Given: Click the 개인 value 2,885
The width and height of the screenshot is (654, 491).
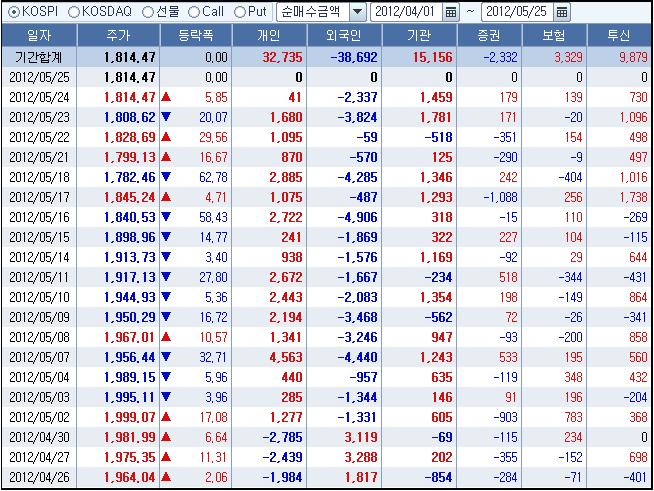Looking at the screenshot, I should 286,177.
